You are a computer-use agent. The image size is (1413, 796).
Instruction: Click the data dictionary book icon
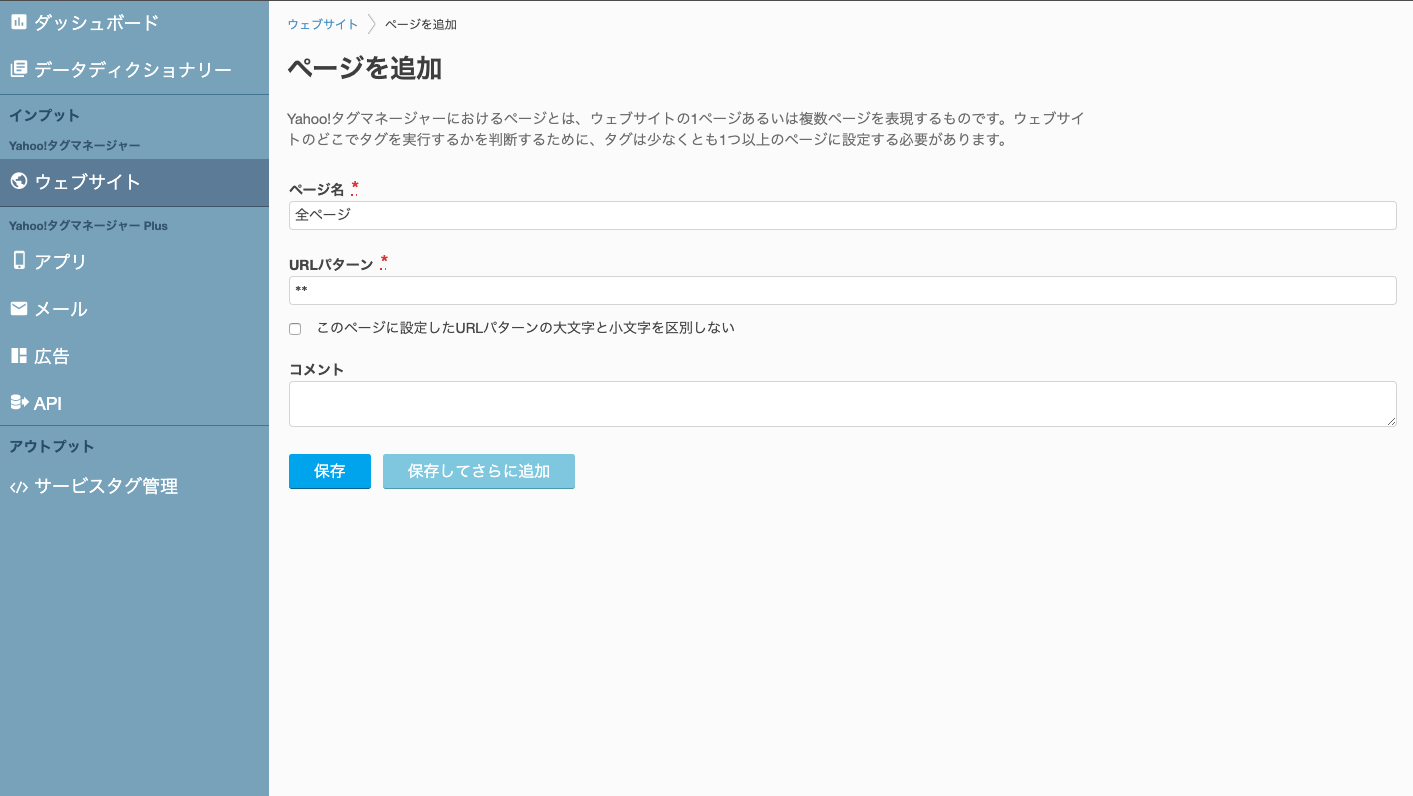[x=18, y=69]
